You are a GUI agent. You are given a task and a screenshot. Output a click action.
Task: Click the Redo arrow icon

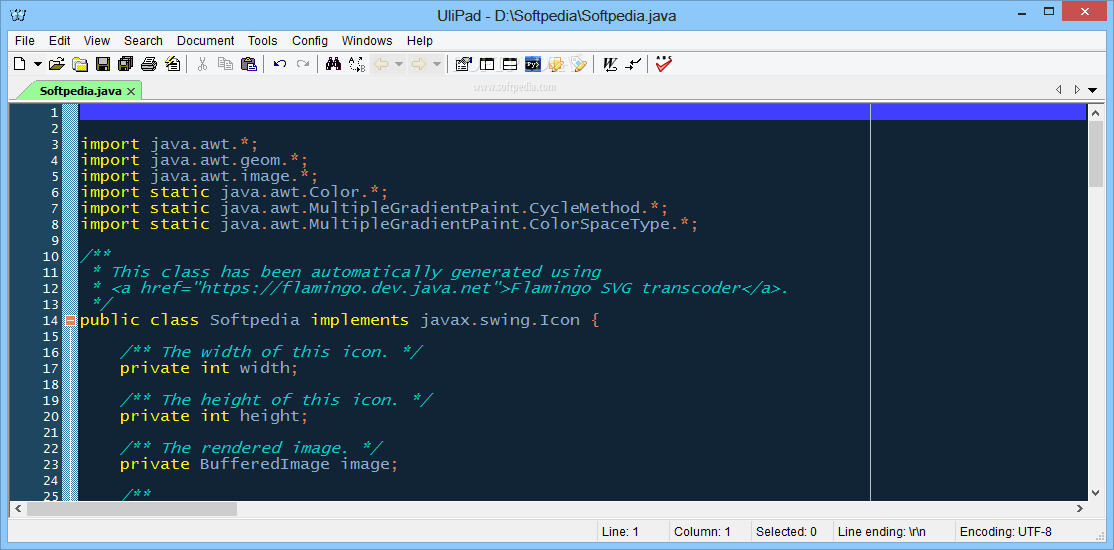pos(303,64)
